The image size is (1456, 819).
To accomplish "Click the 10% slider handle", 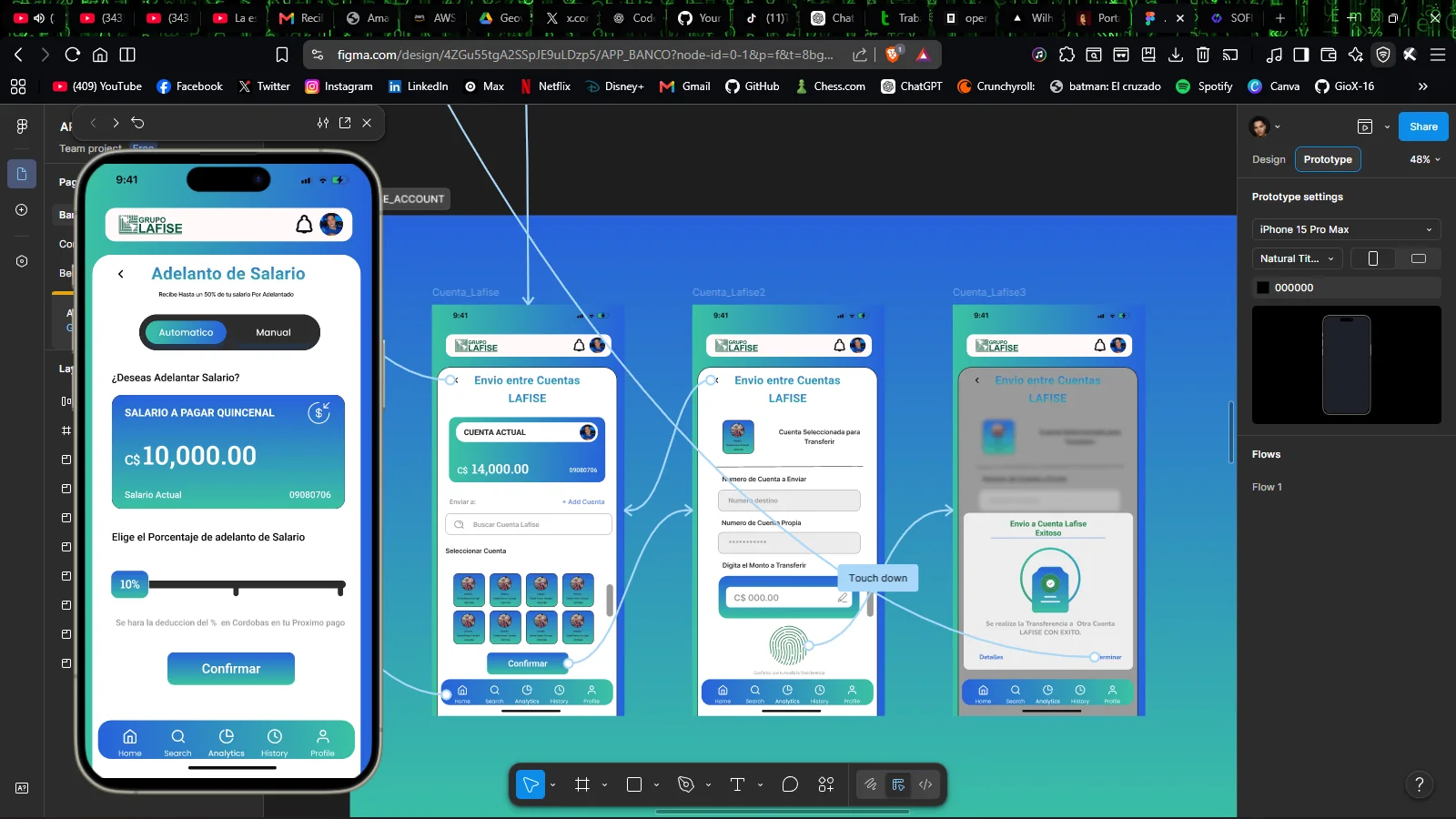I will click(130, 584).
